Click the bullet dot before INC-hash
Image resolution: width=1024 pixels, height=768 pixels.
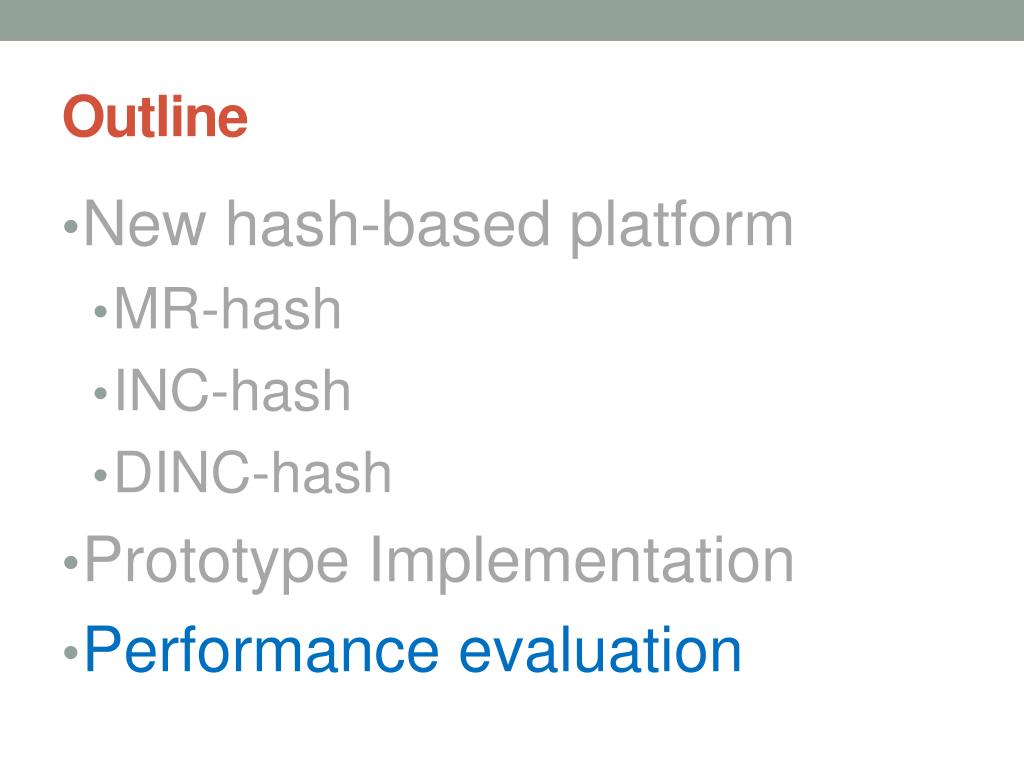pyautogui.click(x=101, y=393)
